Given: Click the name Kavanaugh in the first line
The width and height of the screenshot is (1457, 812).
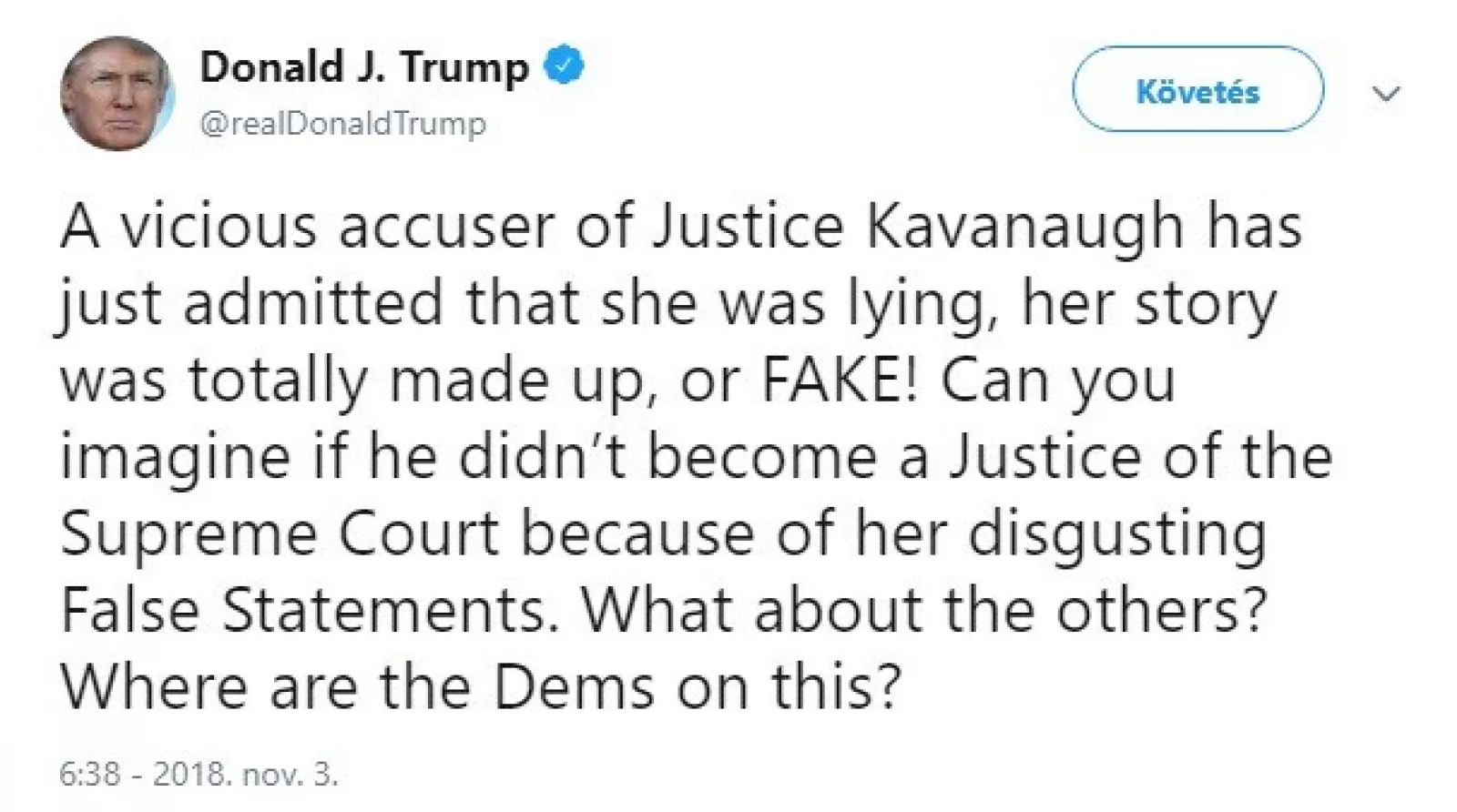Looking at the screenshot, I should pyautogui.click(x=1024, y=227).
